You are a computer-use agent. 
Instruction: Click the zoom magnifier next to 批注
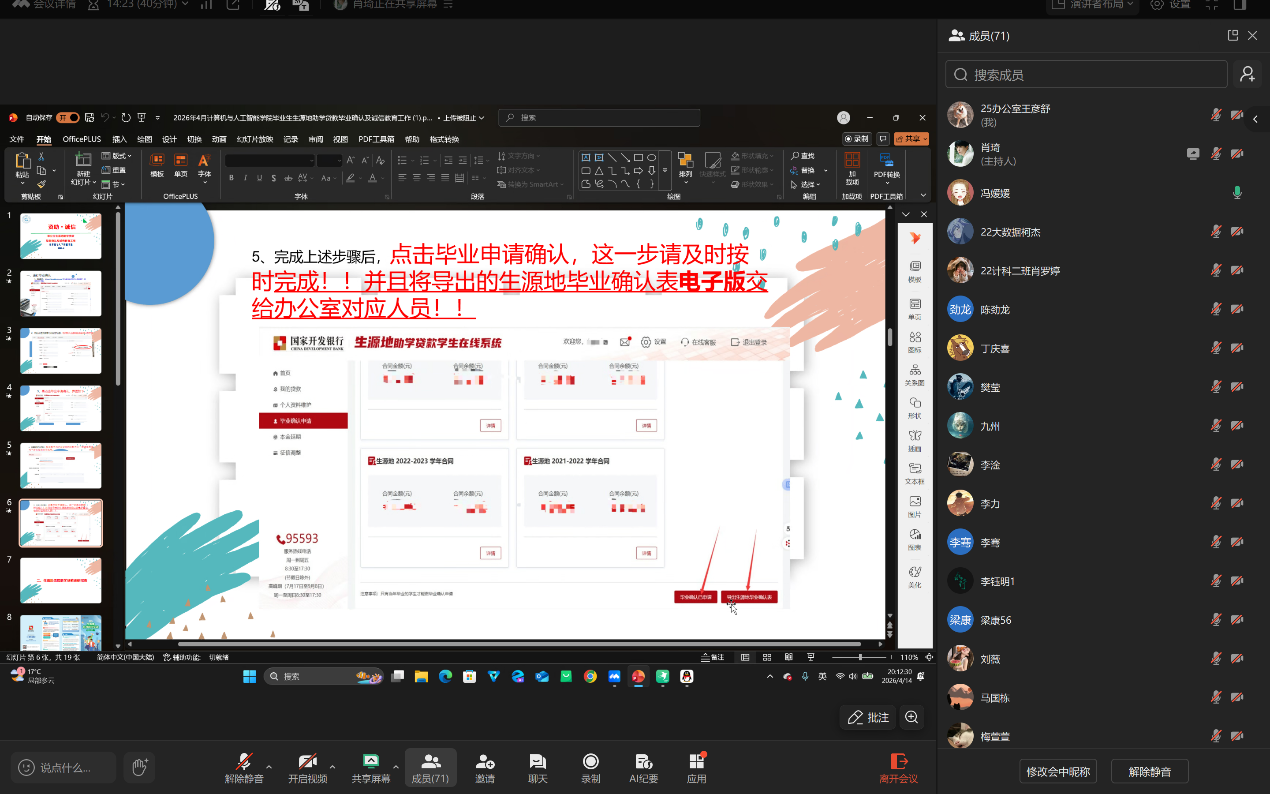(912, 717)
